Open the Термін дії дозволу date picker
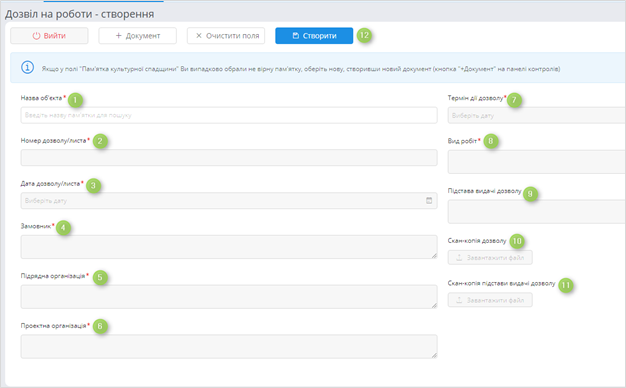This screenshot has width=626, height=388. 537,115
